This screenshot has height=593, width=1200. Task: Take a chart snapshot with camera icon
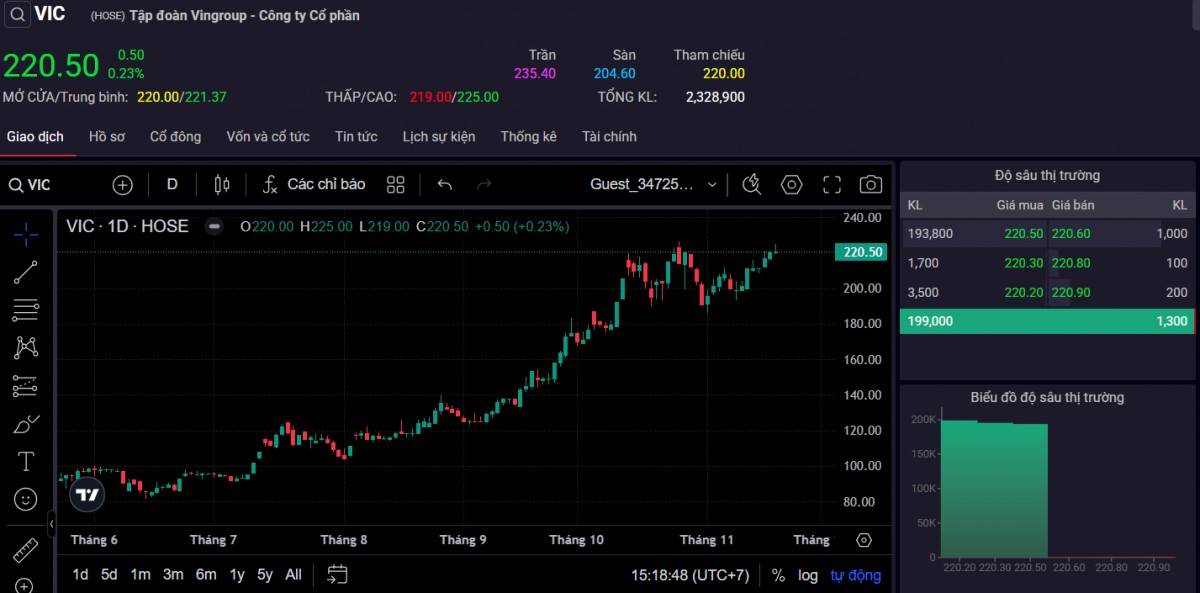click(x=871, y=185)
